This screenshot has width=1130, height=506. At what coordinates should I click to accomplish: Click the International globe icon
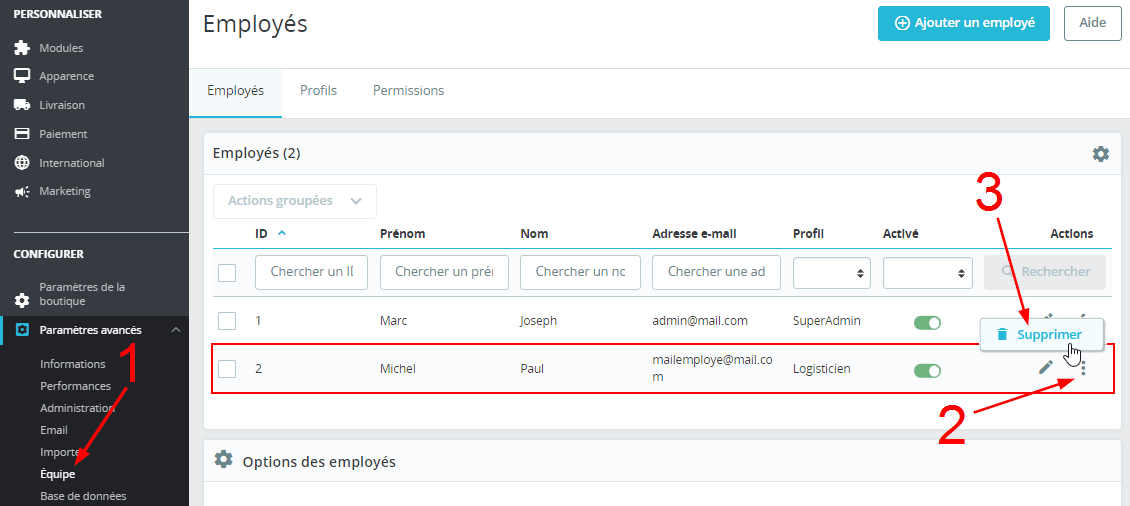tap(21, 163)
